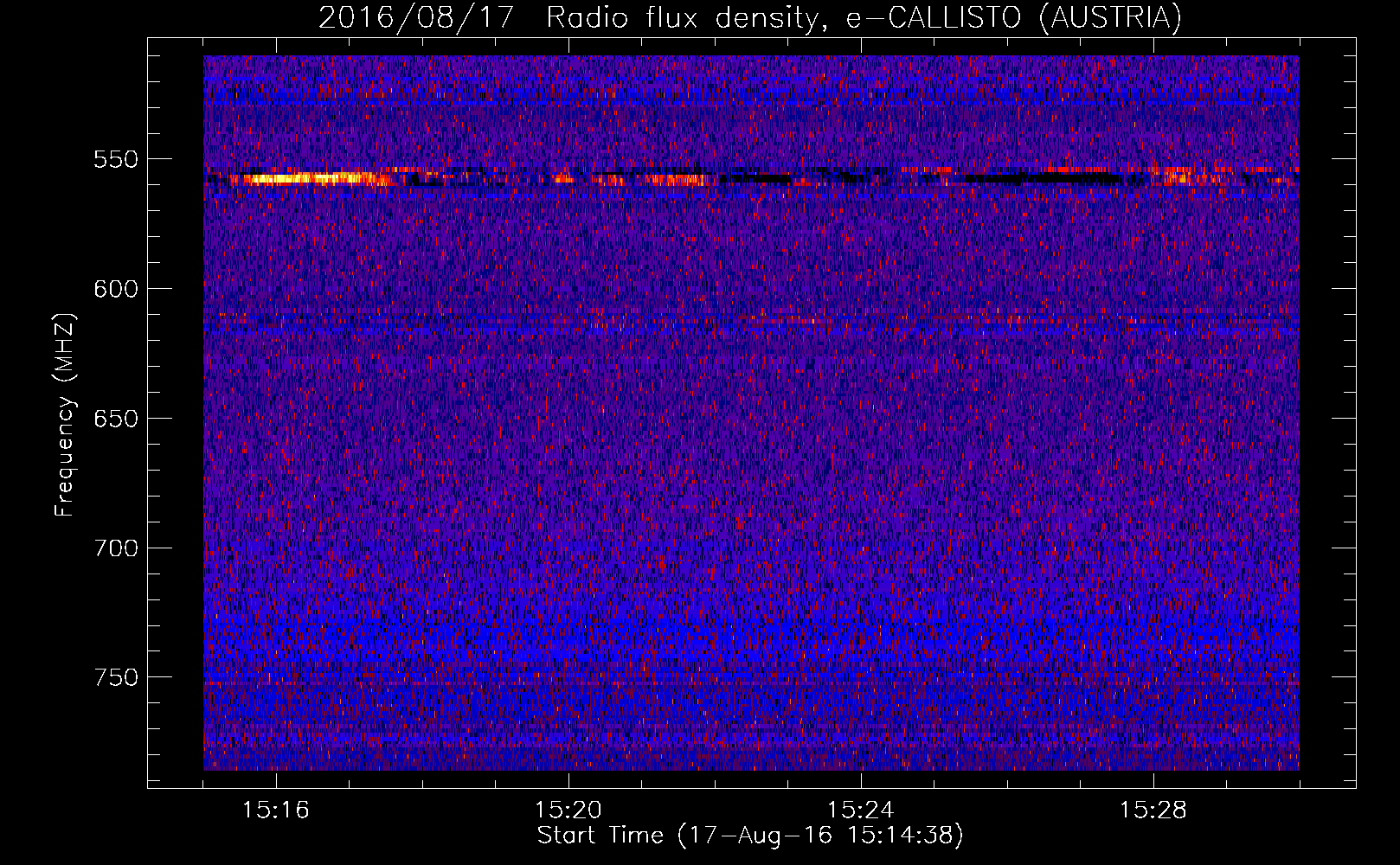
Task: Select the Frequency (MHZ) axis label
Action: tap(65, 415)
